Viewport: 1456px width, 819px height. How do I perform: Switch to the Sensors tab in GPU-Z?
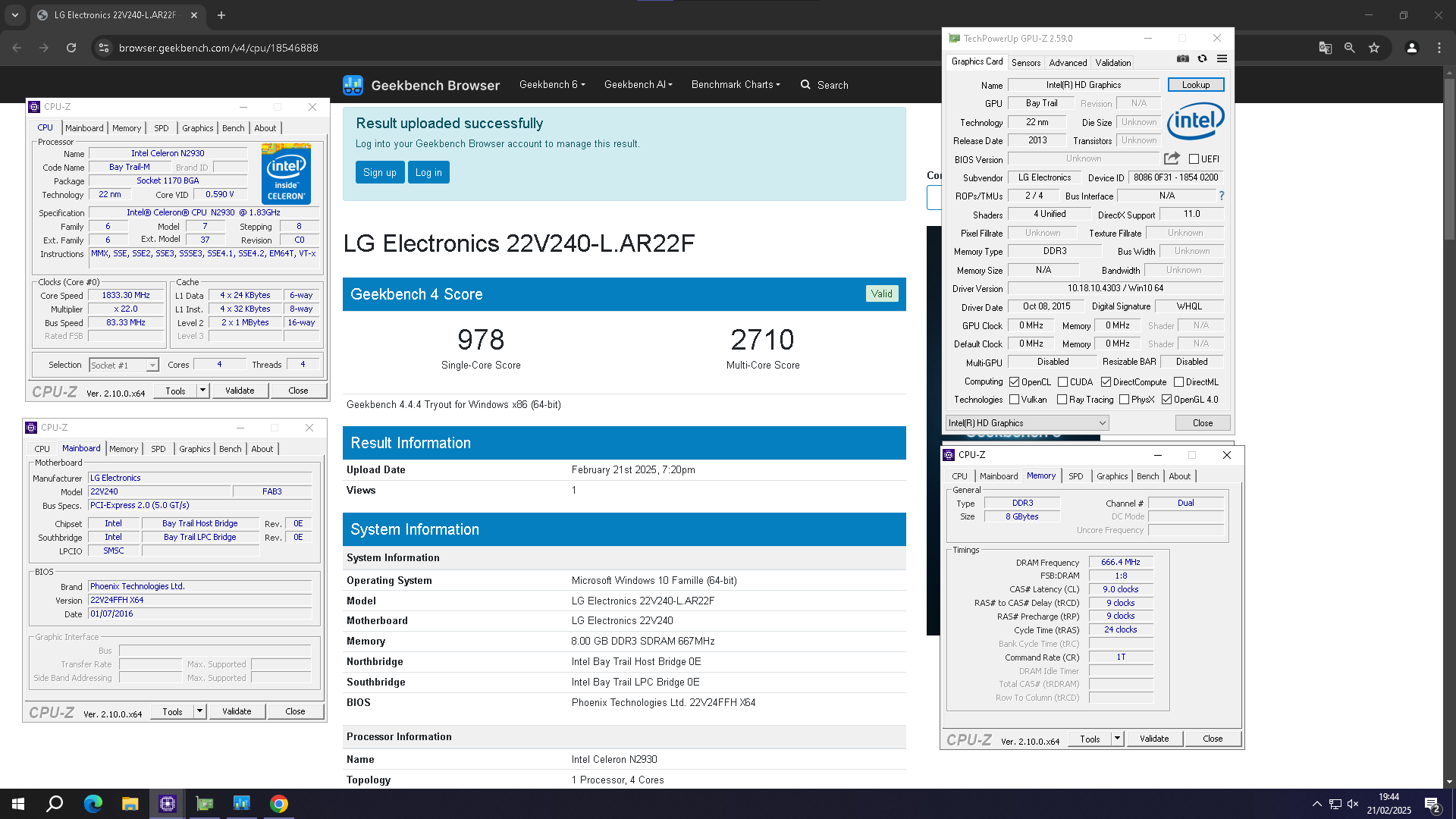pyautogui.click(x=1026, y=63)
